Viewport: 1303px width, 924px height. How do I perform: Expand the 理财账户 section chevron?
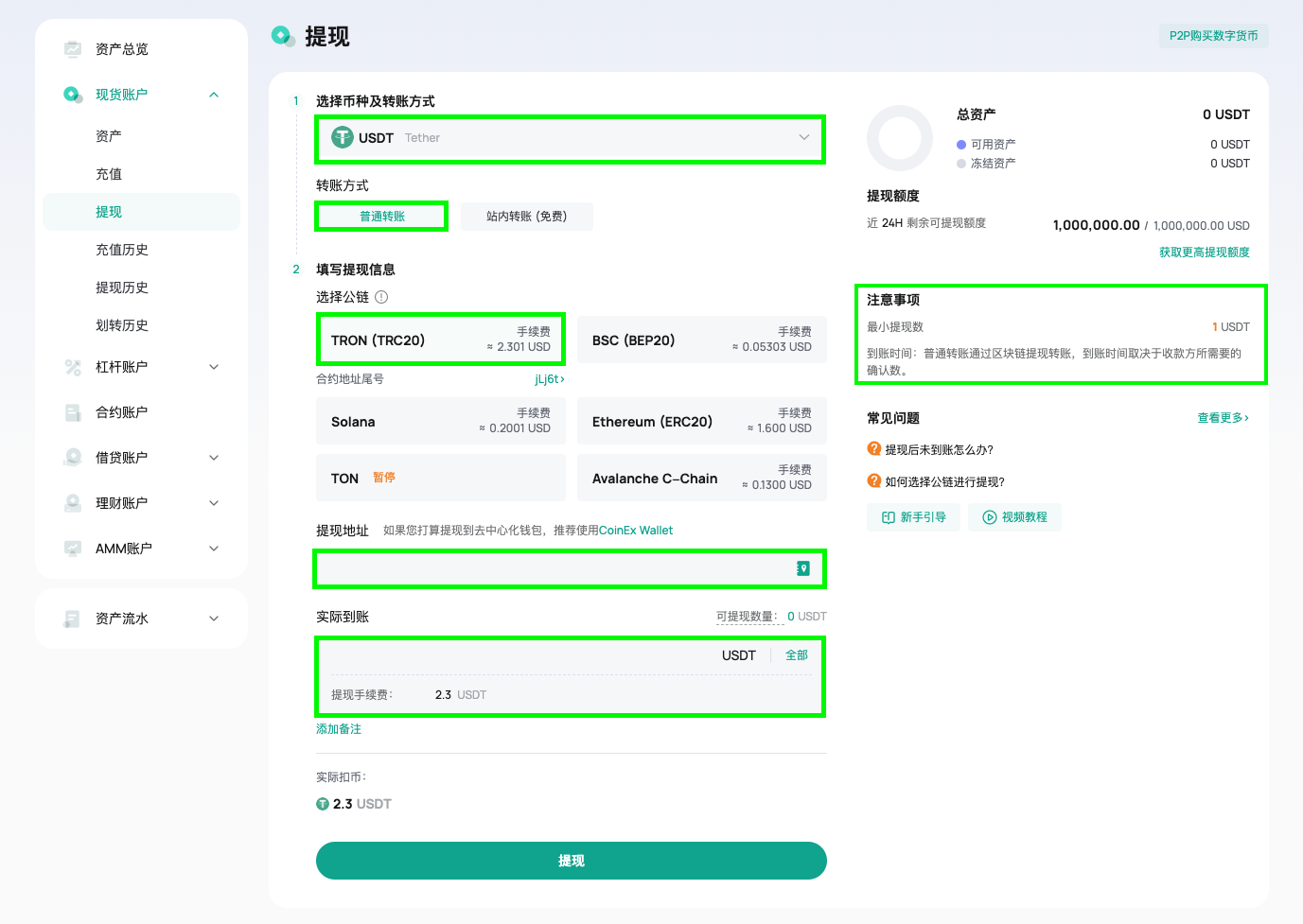214,503
